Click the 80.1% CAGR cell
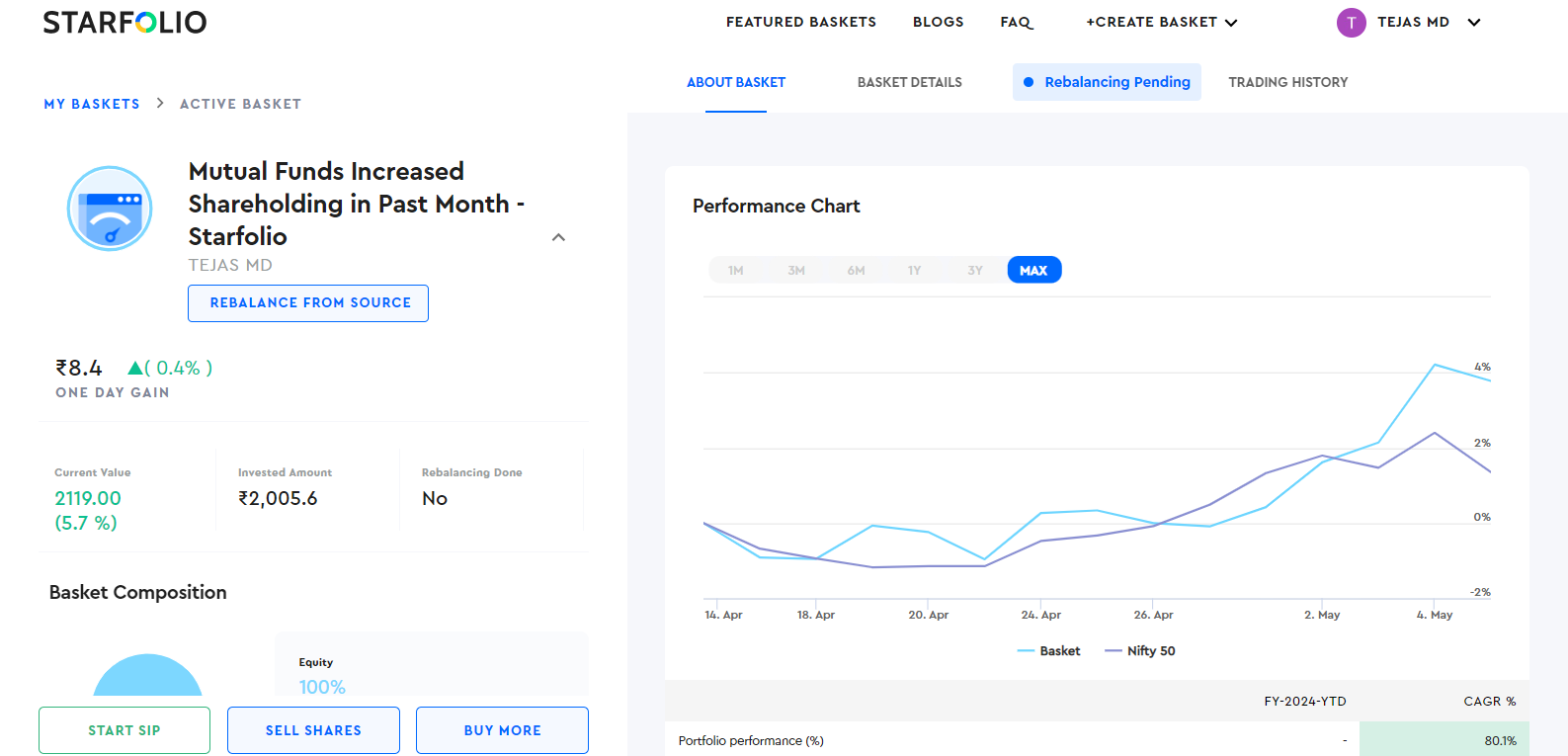 click(x=1444, y=739)
